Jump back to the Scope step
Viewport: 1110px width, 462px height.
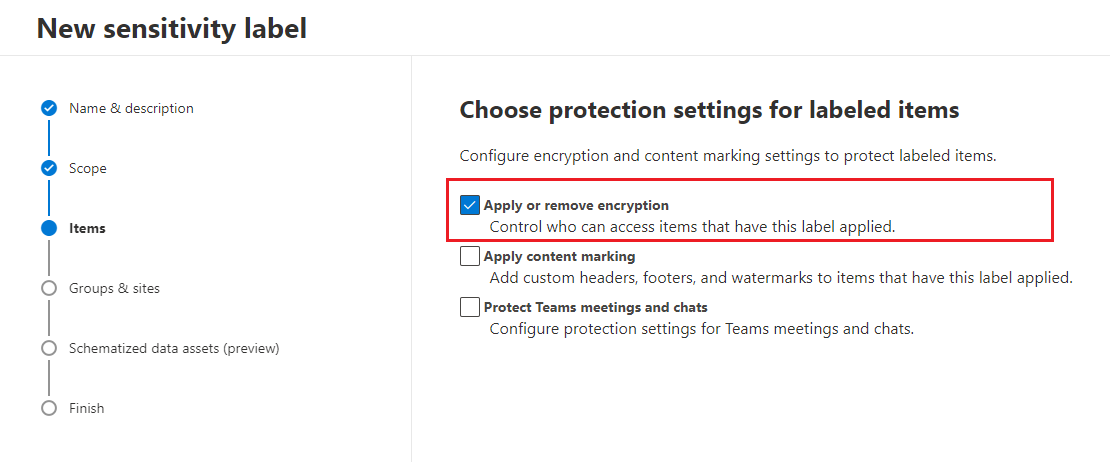pos(88,168)
